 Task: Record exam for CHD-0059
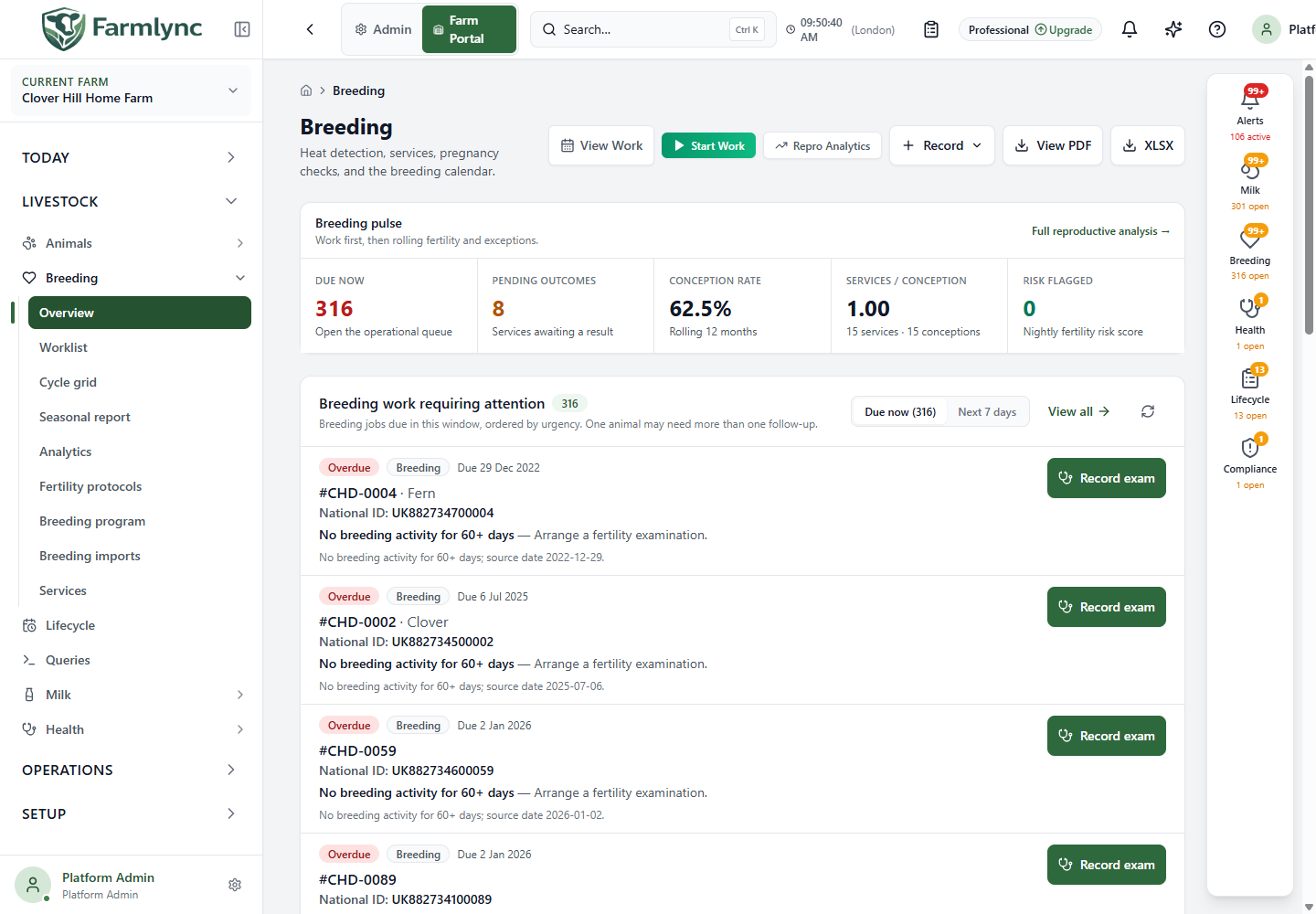point(1107,736)
